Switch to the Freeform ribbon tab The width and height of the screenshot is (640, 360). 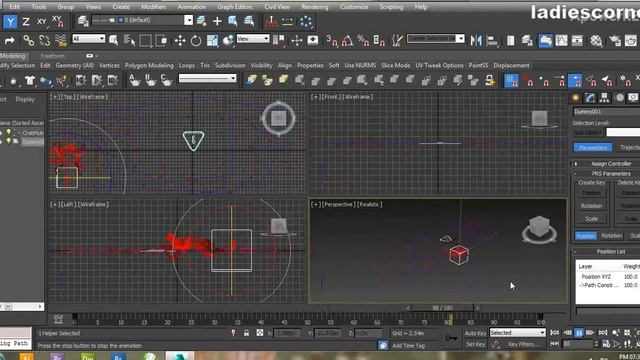click(x=53, y=56)
